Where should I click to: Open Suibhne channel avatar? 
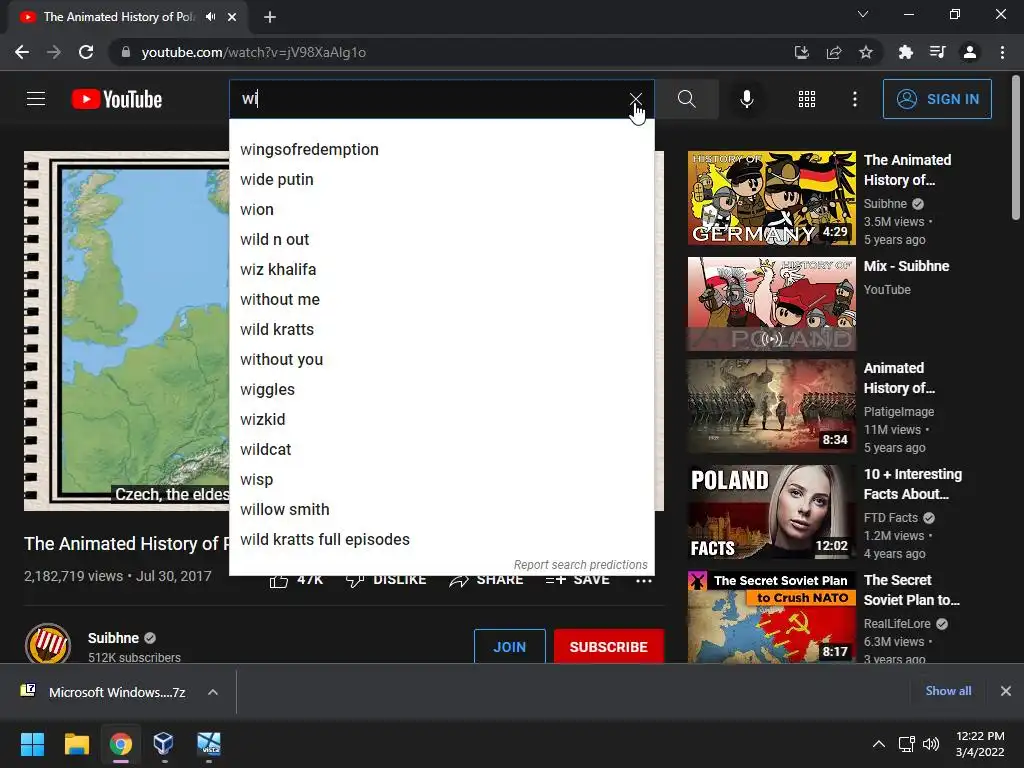tap(48, 644)
